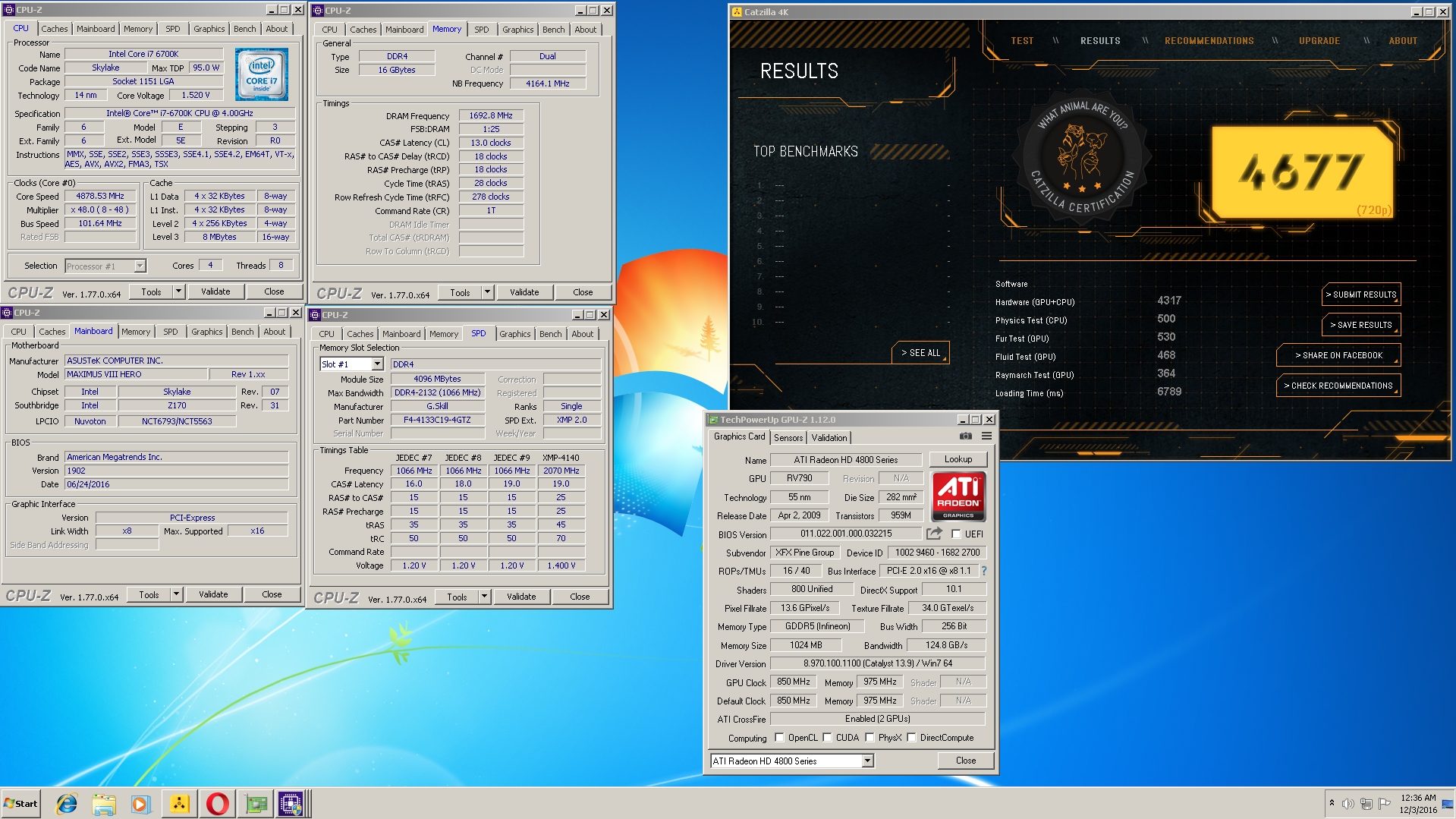
Task: Open the volume speaker tray icon
Action: pyautogui.click(x=1348, y=804)
